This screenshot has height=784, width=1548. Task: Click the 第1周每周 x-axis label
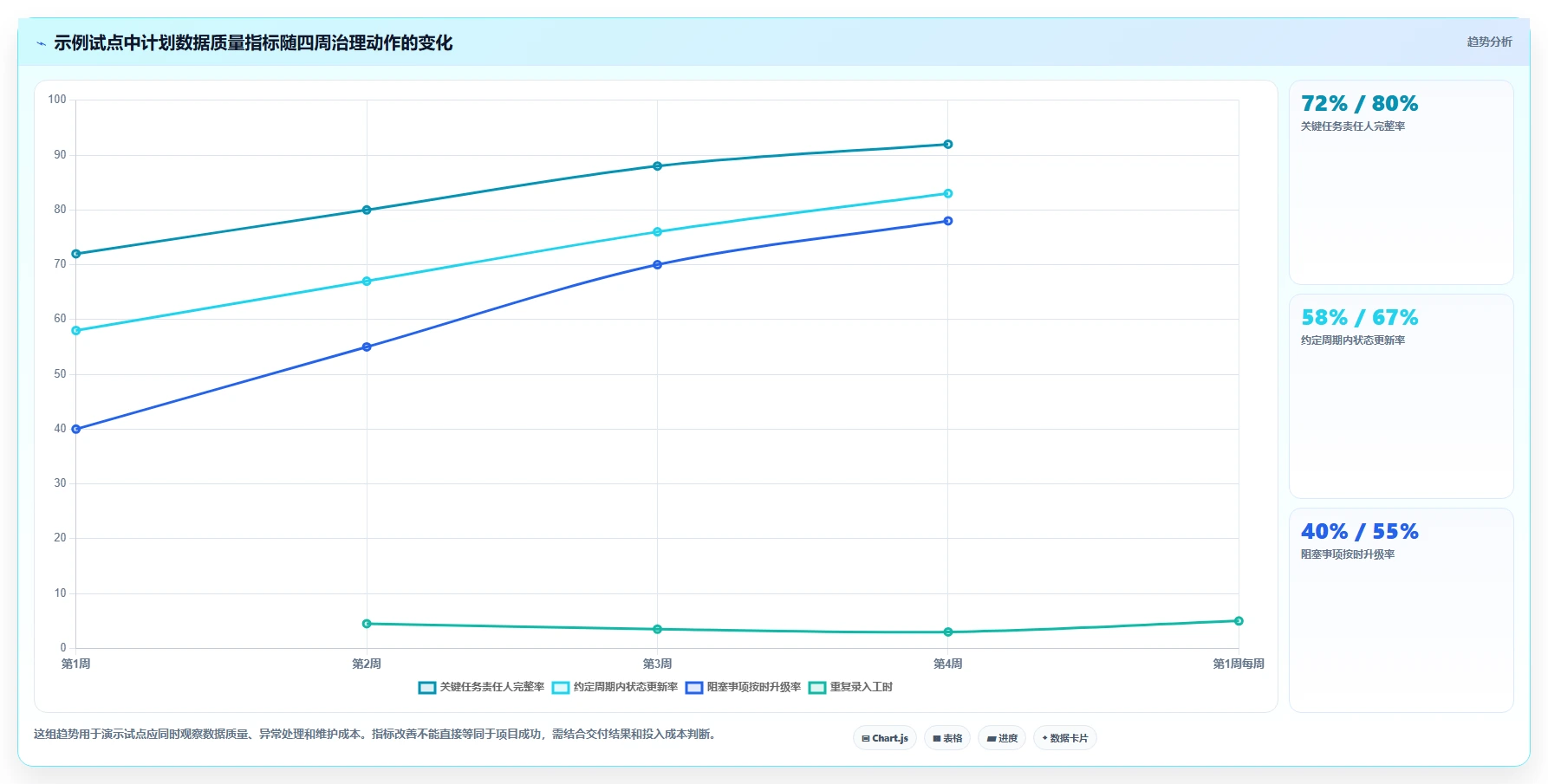(1239, 664)
